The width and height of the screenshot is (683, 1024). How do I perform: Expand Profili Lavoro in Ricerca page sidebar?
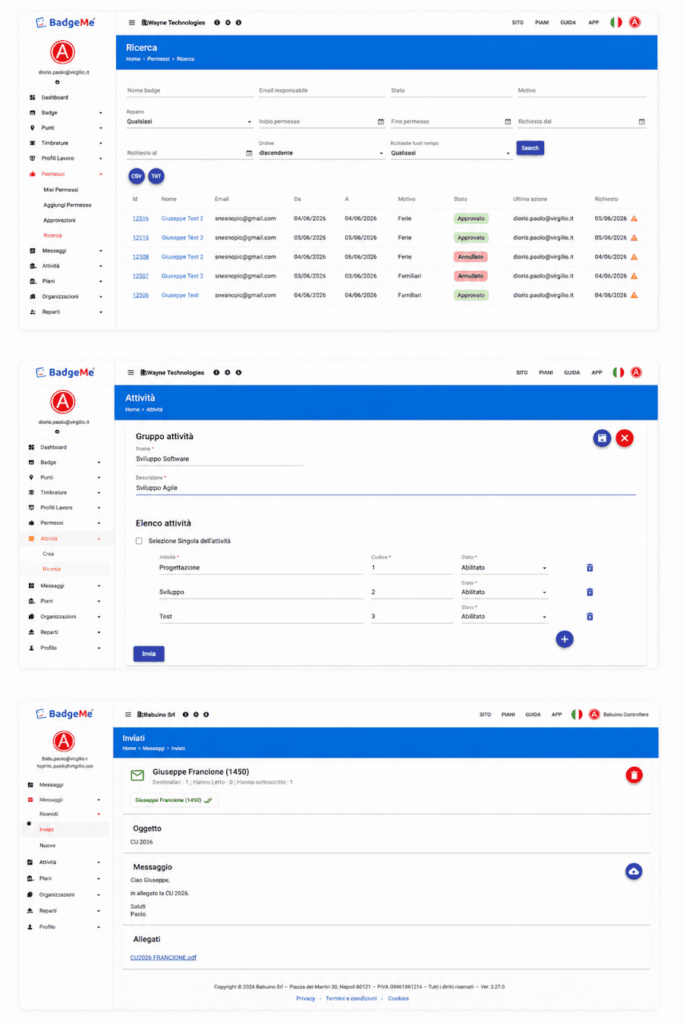[65, 158]
